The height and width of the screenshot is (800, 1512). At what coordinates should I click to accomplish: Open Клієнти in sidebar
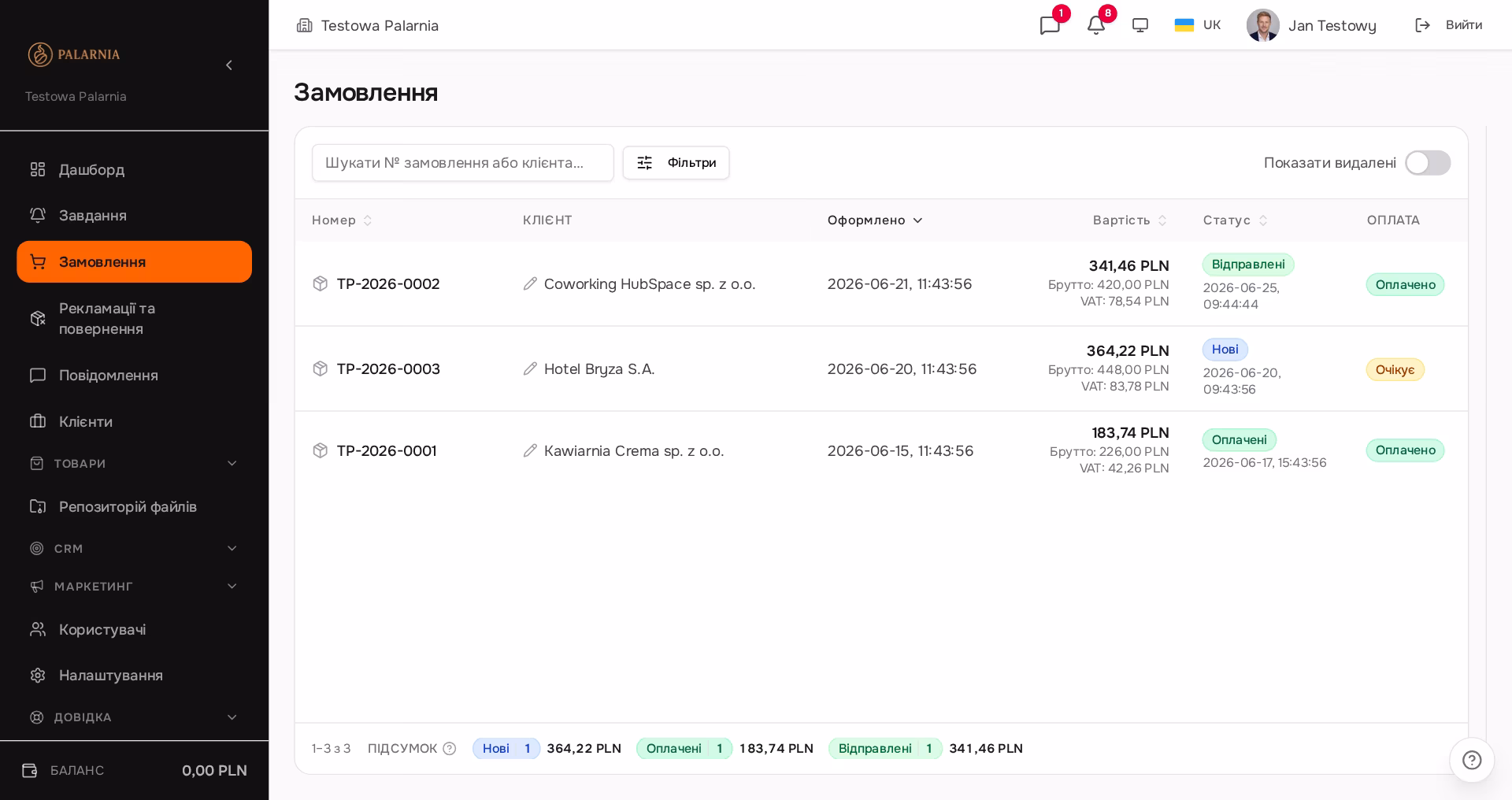tap(134, 421)
